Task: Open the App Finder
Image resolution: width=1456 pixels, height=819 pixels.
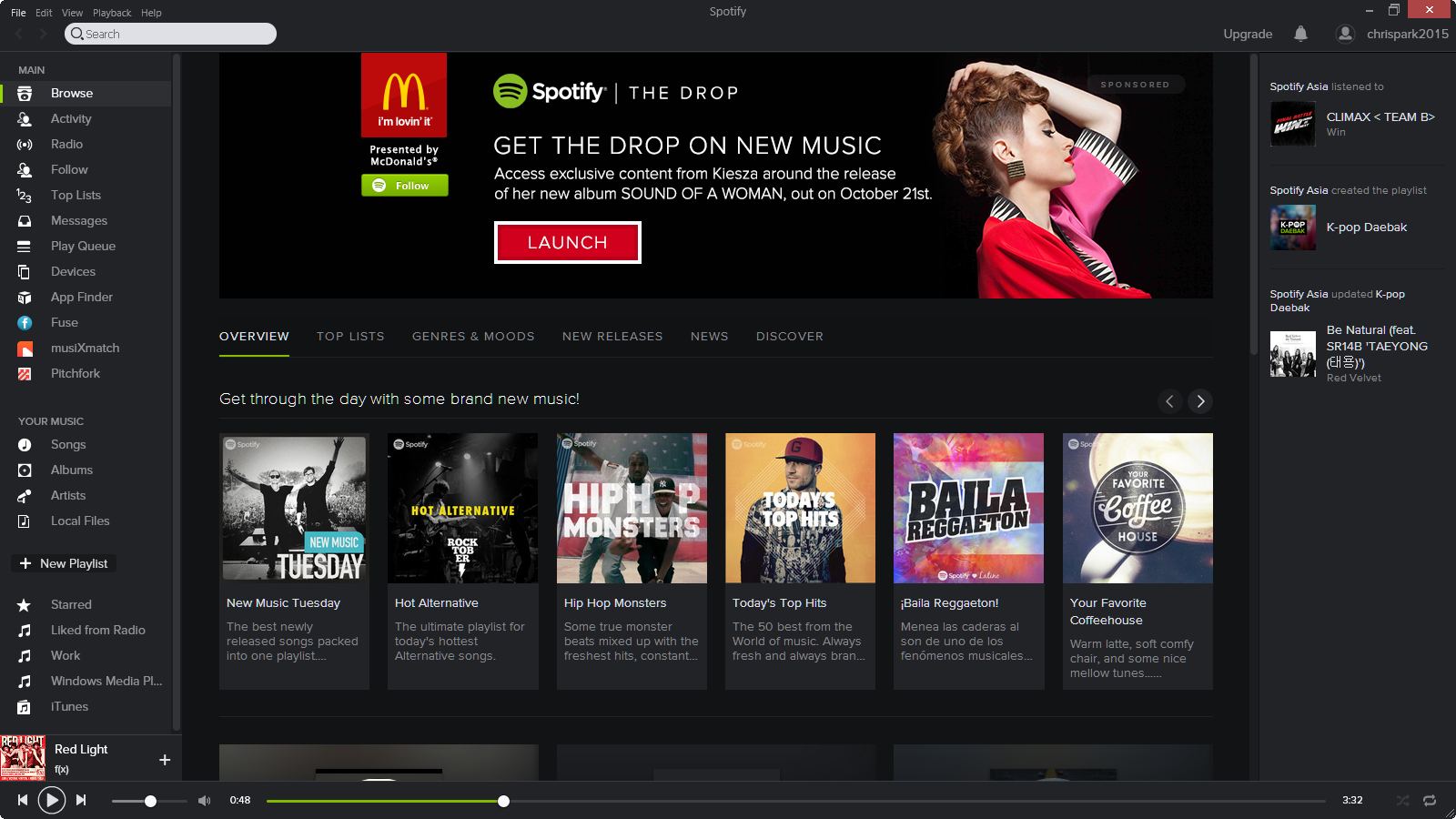Action: 81,297
